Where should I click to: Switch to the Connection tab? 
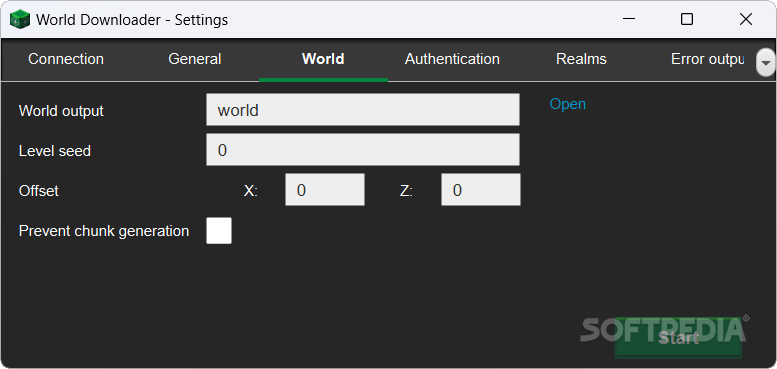pyautogui.click(x=66, y=59)
